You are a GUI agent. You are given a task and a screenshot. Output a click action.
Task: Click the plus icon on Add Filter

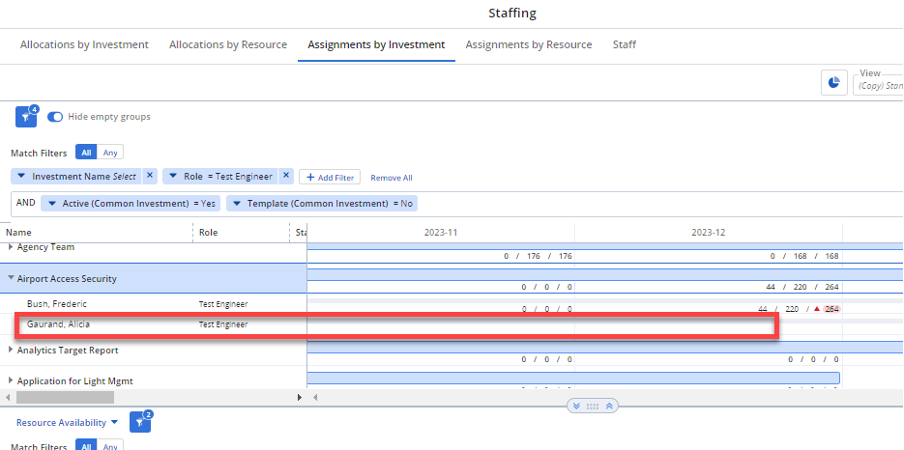click(310, 177)
